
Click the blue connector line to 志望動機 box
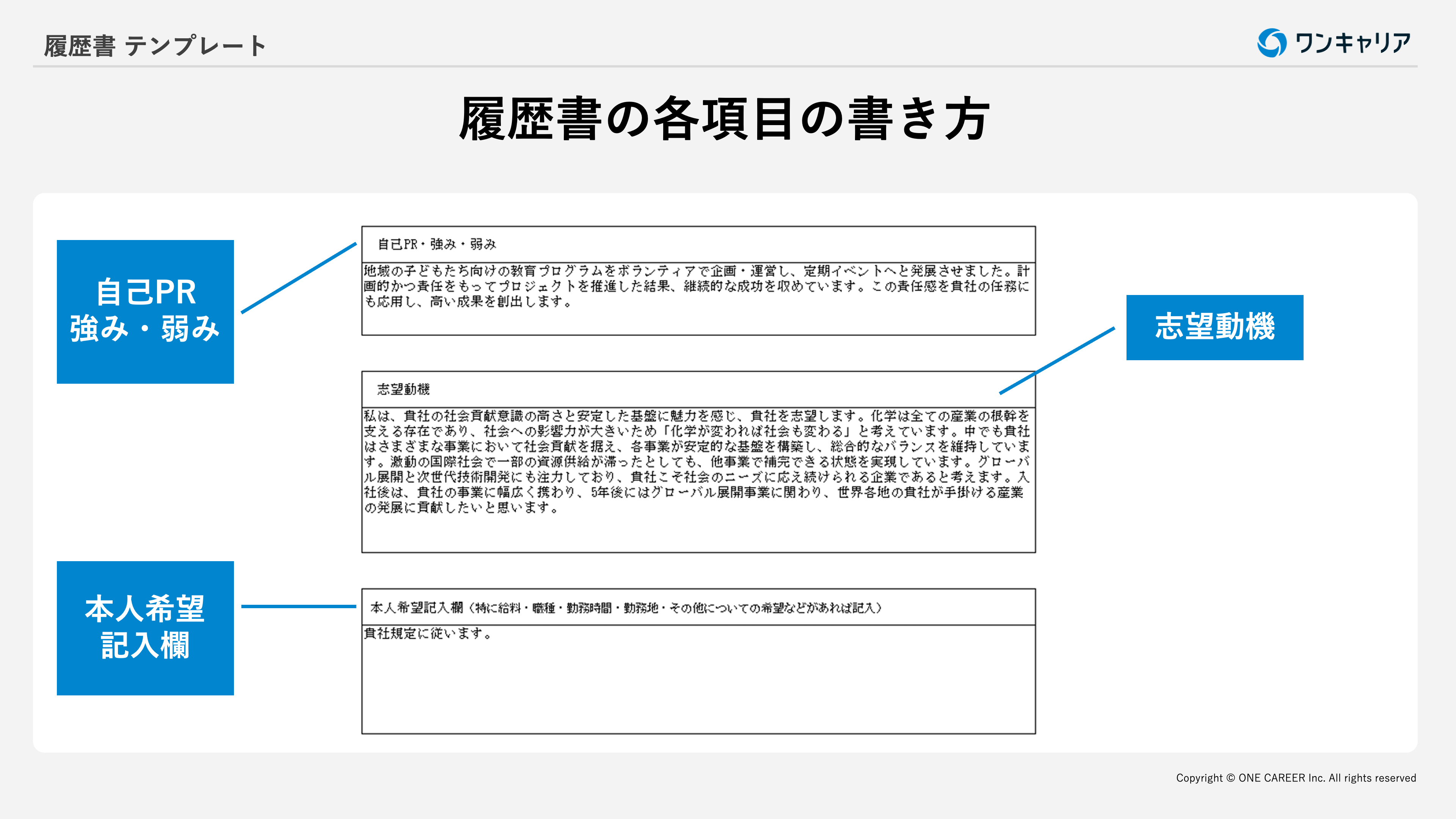(1057, 361)
